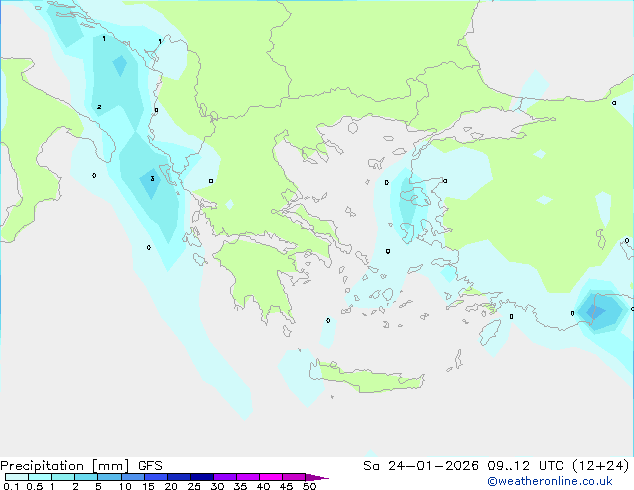
Task: Click the "2" precipitation value on map
Action: (99, 107)
